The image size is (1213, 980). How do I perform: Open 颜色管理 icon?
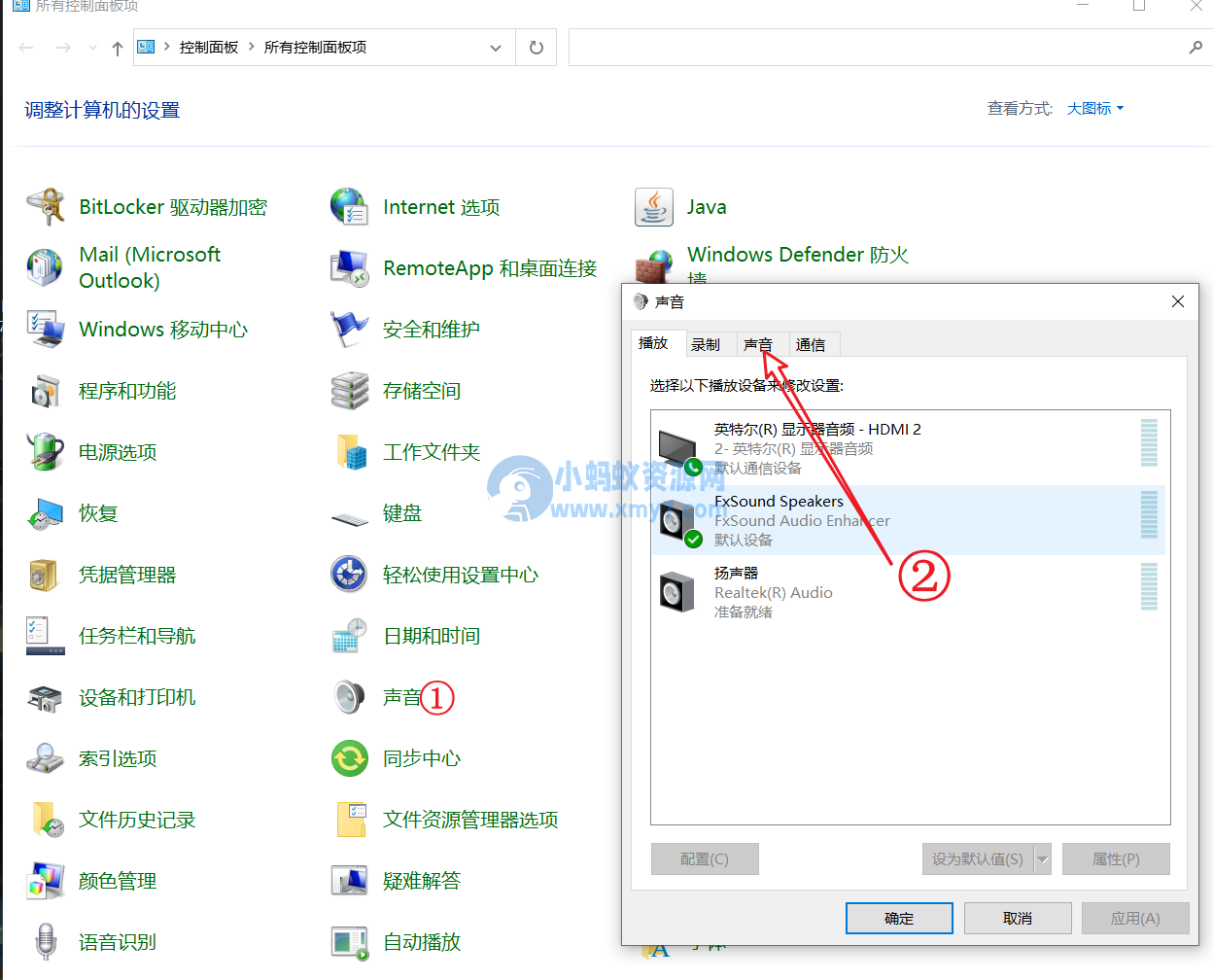click(46, 881)
